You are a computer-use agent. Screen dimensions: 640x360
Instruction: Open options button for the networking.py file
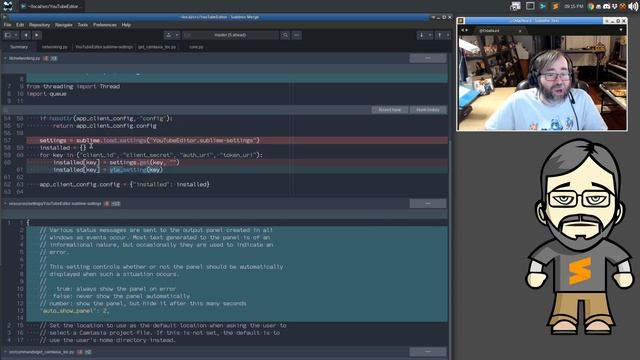428,58
